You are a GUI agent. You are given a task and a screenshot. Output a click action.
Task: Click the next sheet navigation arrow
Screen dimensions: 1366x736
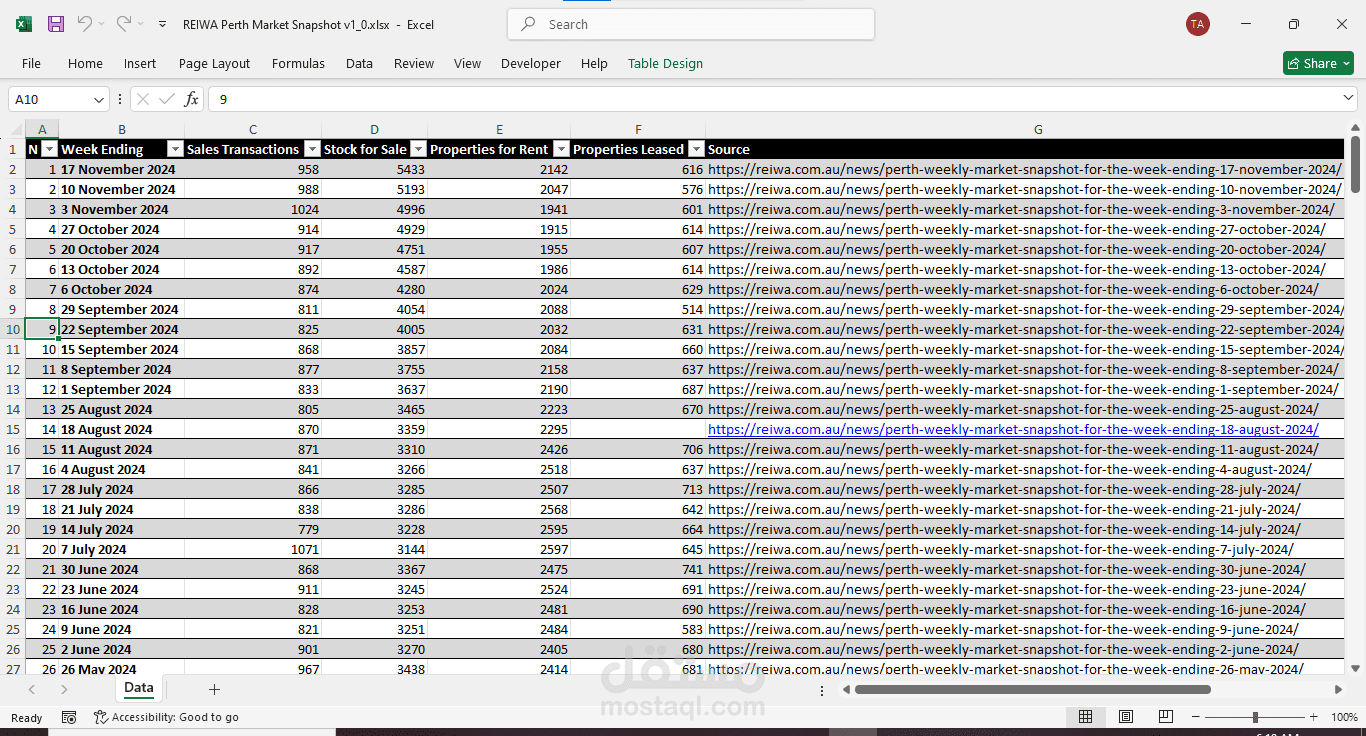[x=64, y=689]
